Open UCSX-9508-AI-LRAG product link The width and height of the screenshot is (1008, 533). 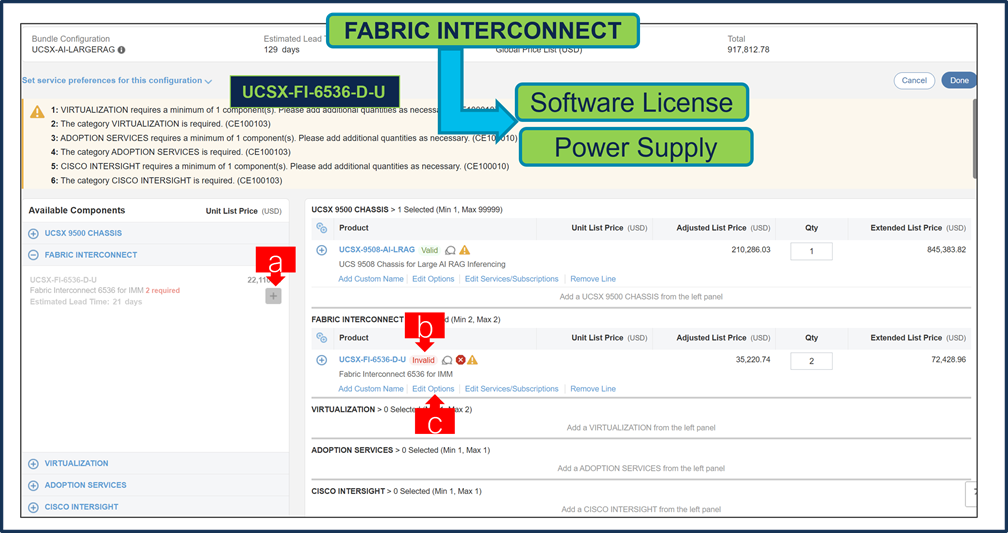pos(377,249)
